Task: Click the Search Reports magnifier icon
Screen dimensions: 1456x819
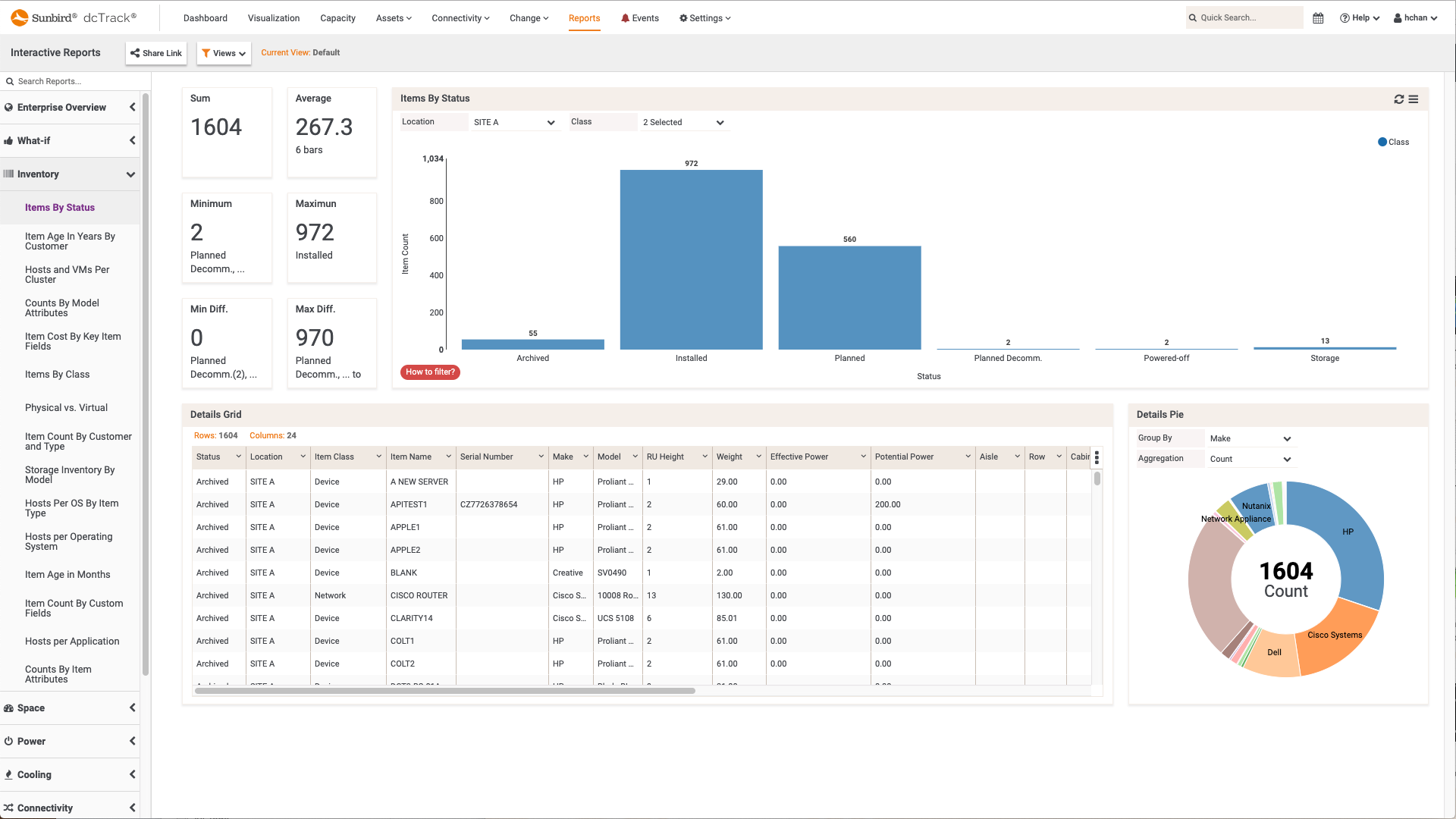Action: click(9, 81)
